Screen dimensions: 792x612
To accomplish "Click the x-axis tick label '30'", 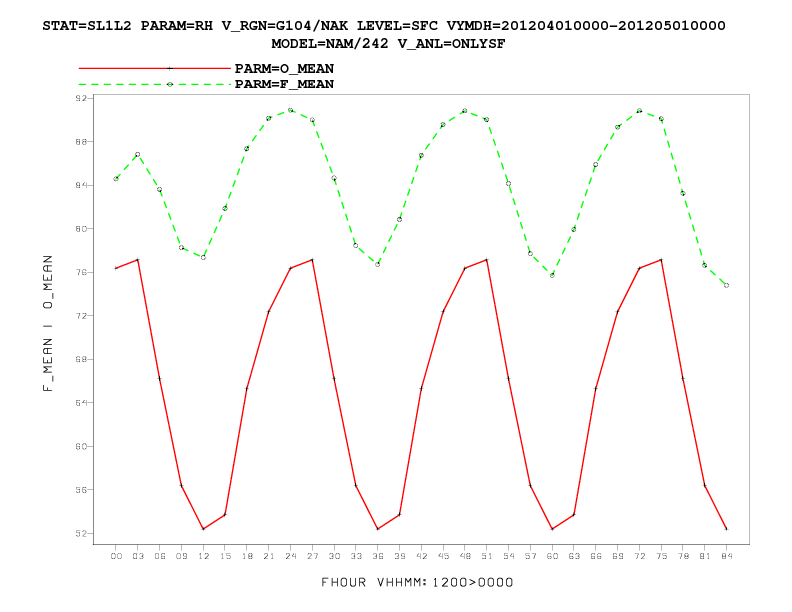I will tap(334, 556).
